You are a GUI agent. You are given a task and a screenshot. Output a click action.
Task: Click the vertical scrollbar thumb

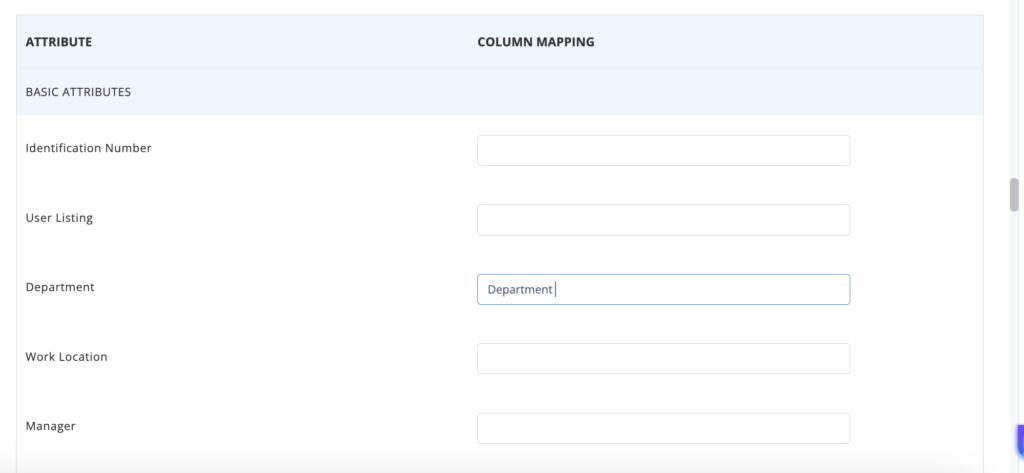click(1014, 195)
